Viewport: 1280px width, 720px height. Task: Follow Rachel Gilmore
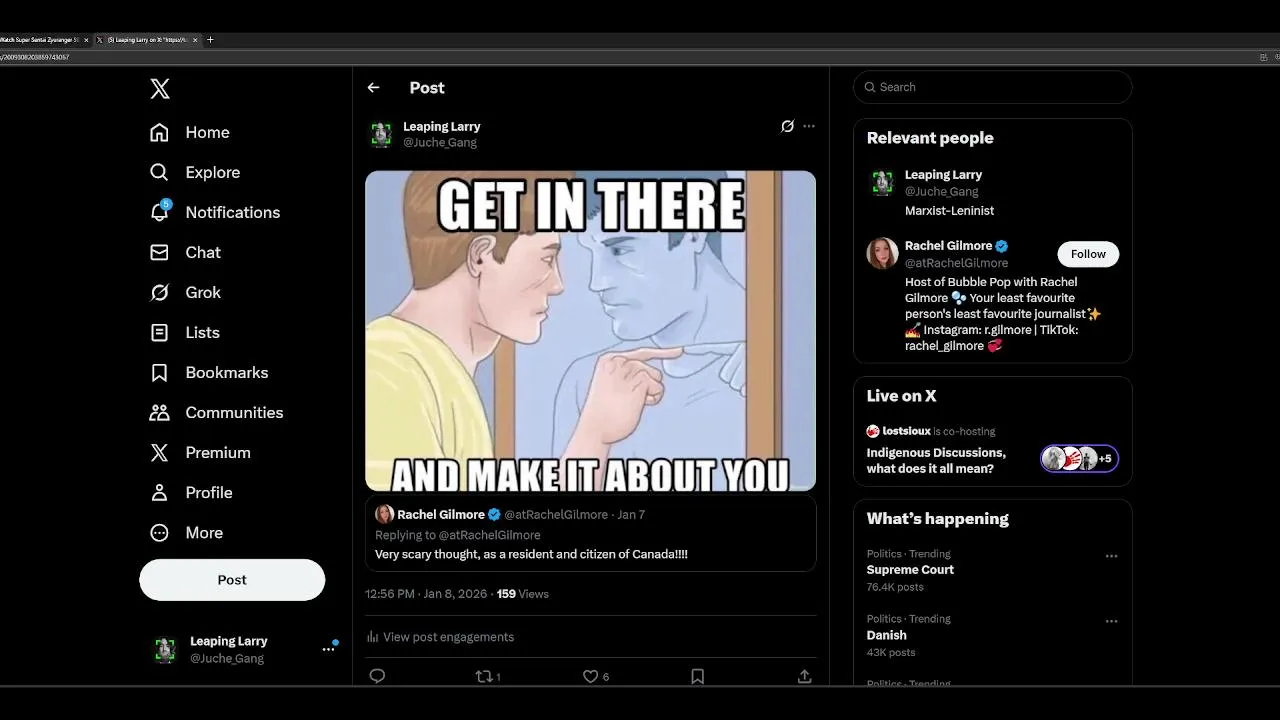point(1087,254)
